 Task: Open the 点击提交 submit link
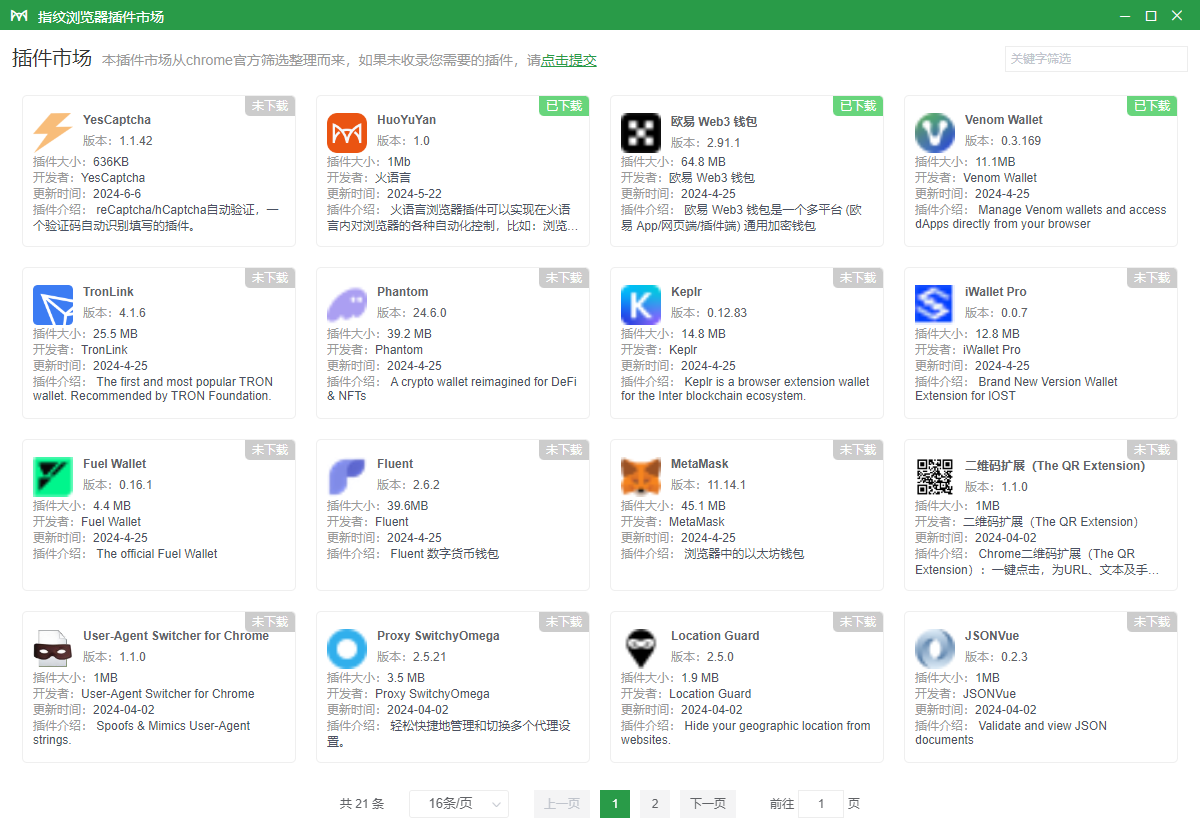coord(569,60)
